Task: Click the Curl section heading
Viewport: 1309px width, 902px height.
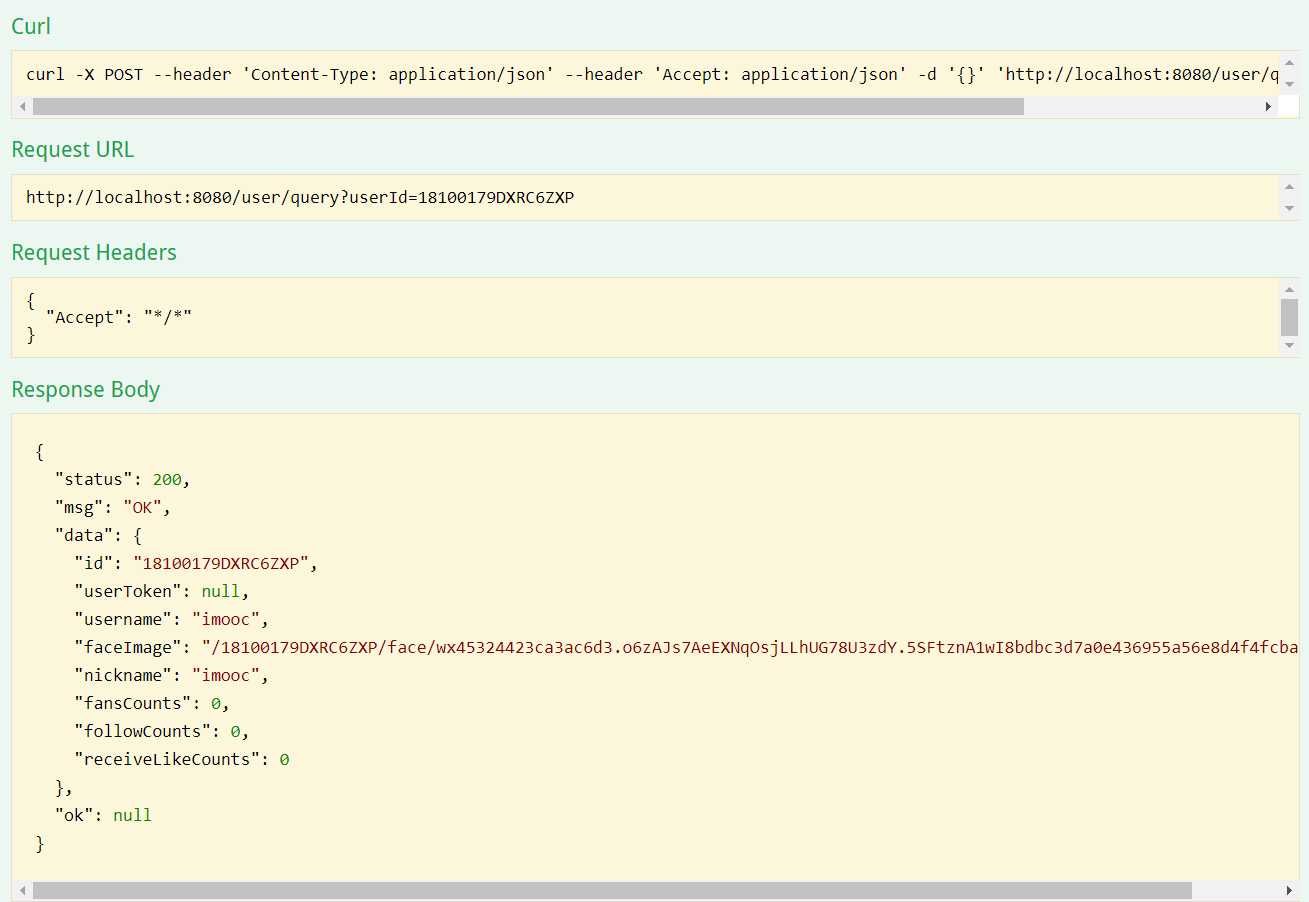Action: point(31,27)
